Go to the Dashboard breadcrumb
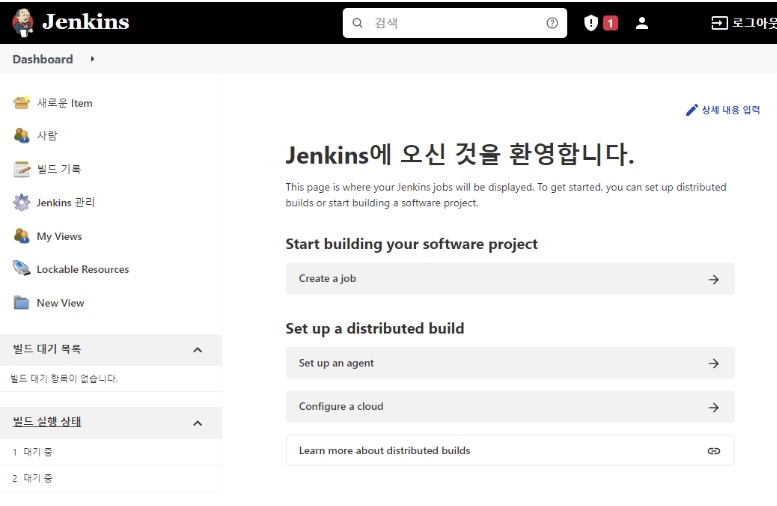Screen dimensions: 777x506 point(43,59)
